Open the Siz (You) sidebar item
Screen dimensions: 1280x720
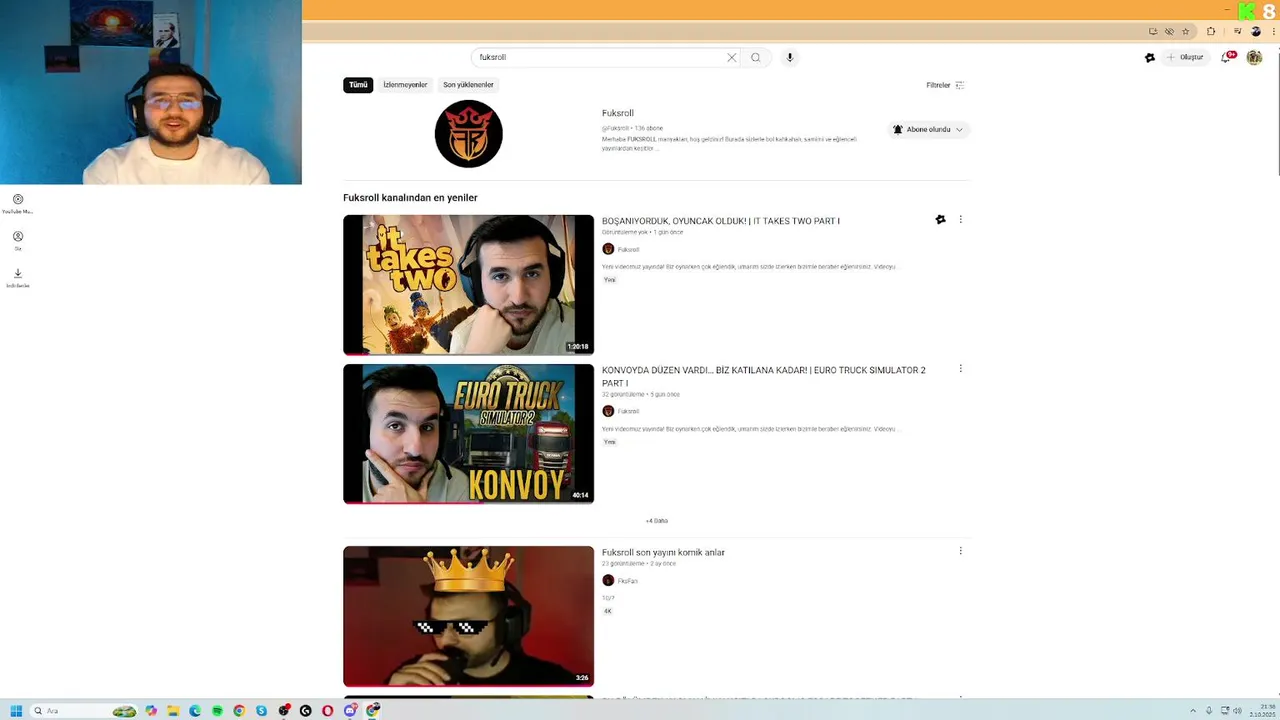(17, 241)
